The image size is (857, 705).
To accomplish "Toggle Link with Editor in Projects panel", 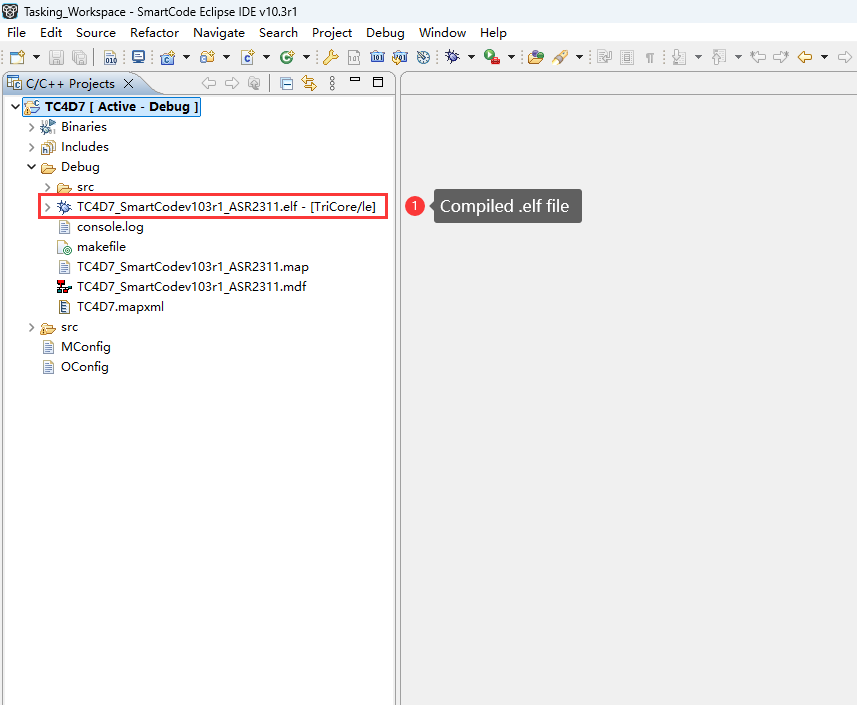I will pyautogui.click(x=308, y=84).
